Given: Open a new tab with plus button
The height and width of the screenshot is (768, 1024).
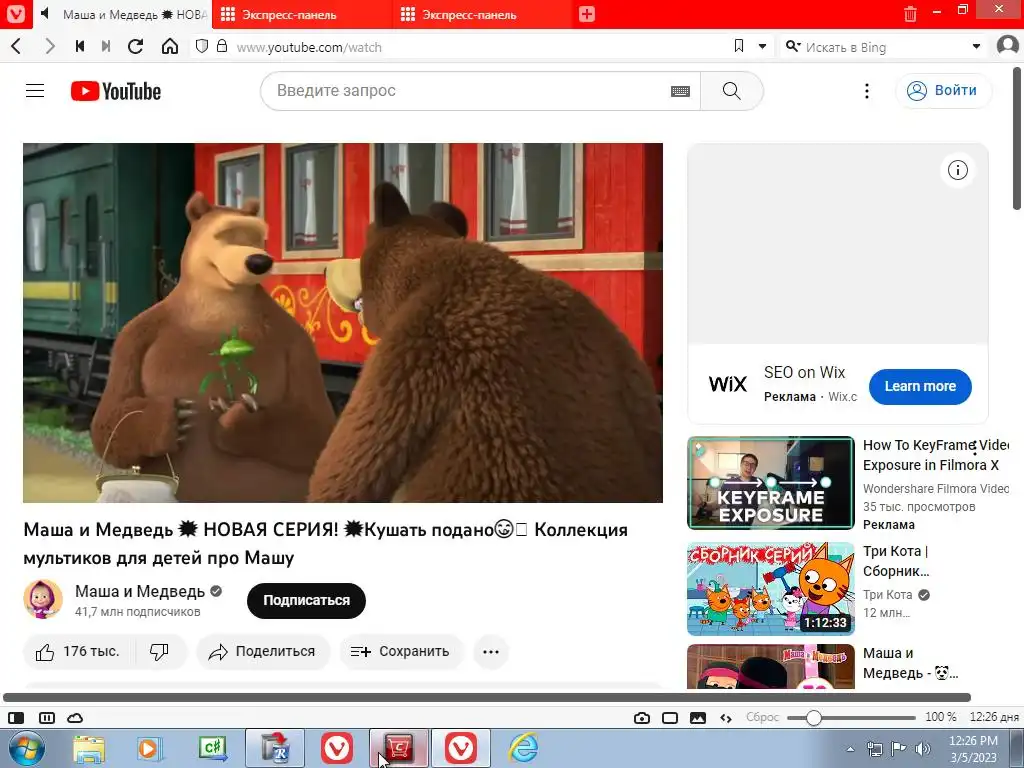Looking at the screenshot, I should click(x=586, y=14).
